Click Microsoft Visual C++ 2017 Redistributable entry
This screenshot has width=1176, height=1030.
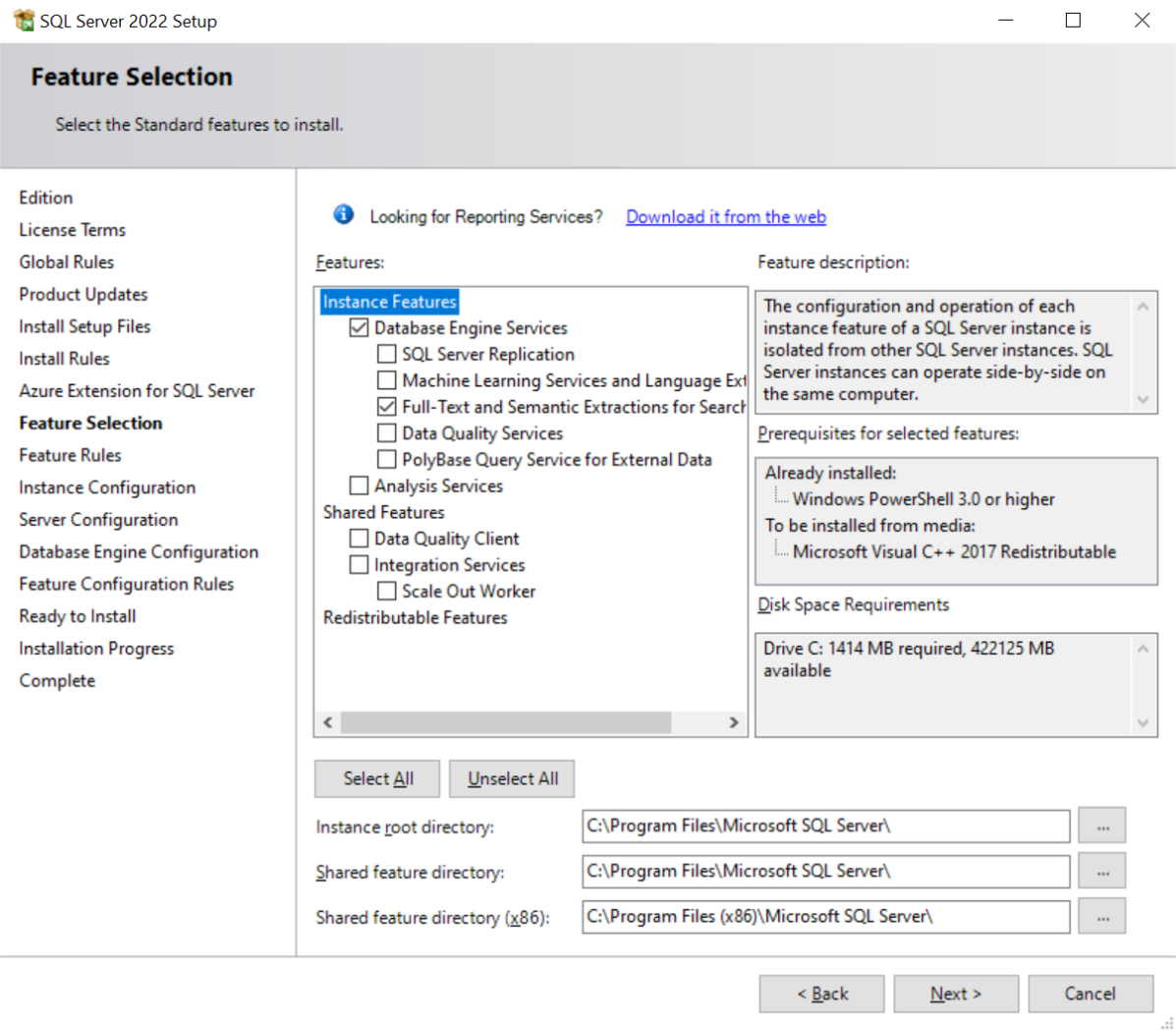point(954,552)
